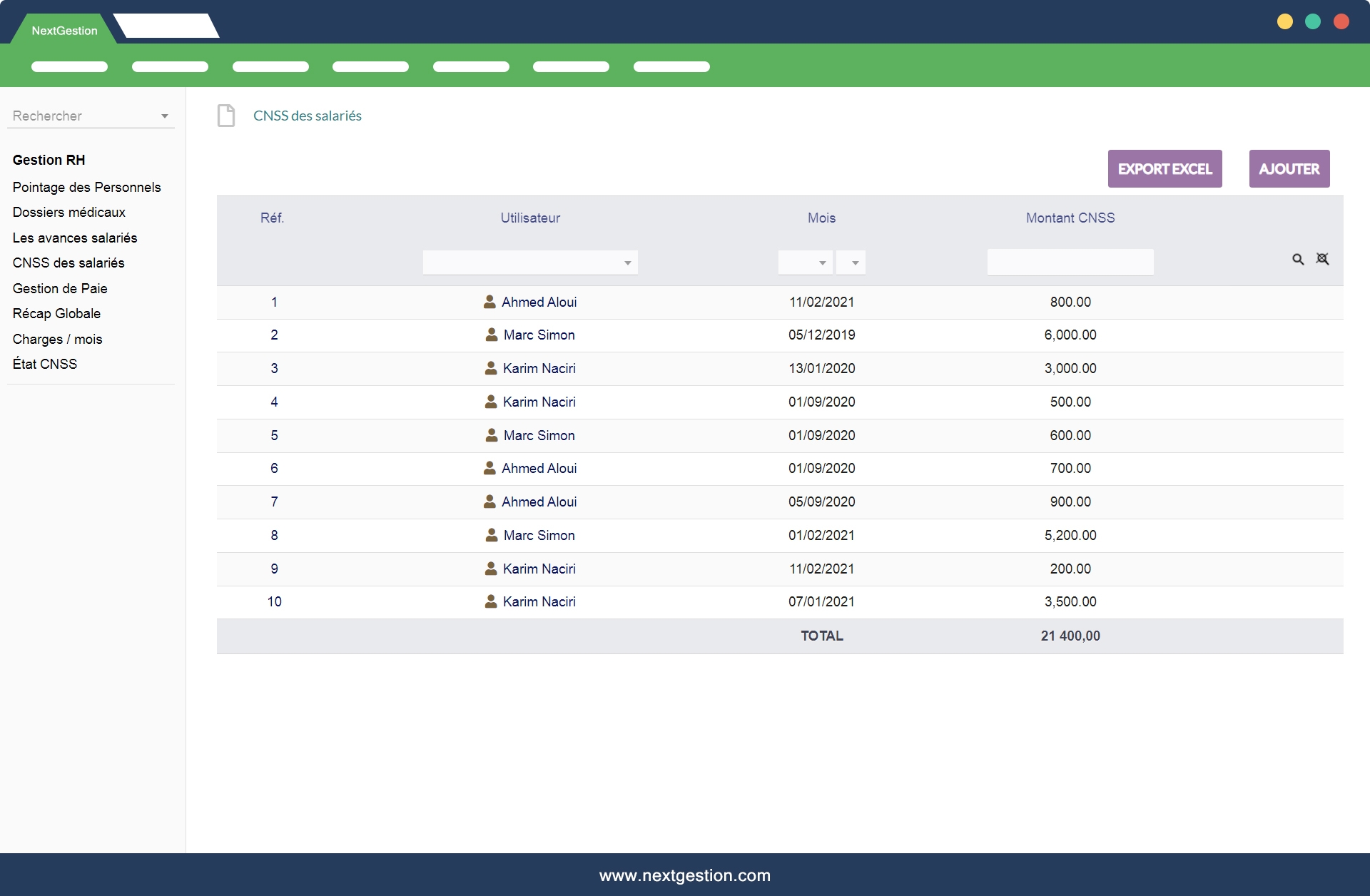Click the Montant CNSS filter input field
The width and height of the screenshot is (1370, 896).
tap(1070, 263)
